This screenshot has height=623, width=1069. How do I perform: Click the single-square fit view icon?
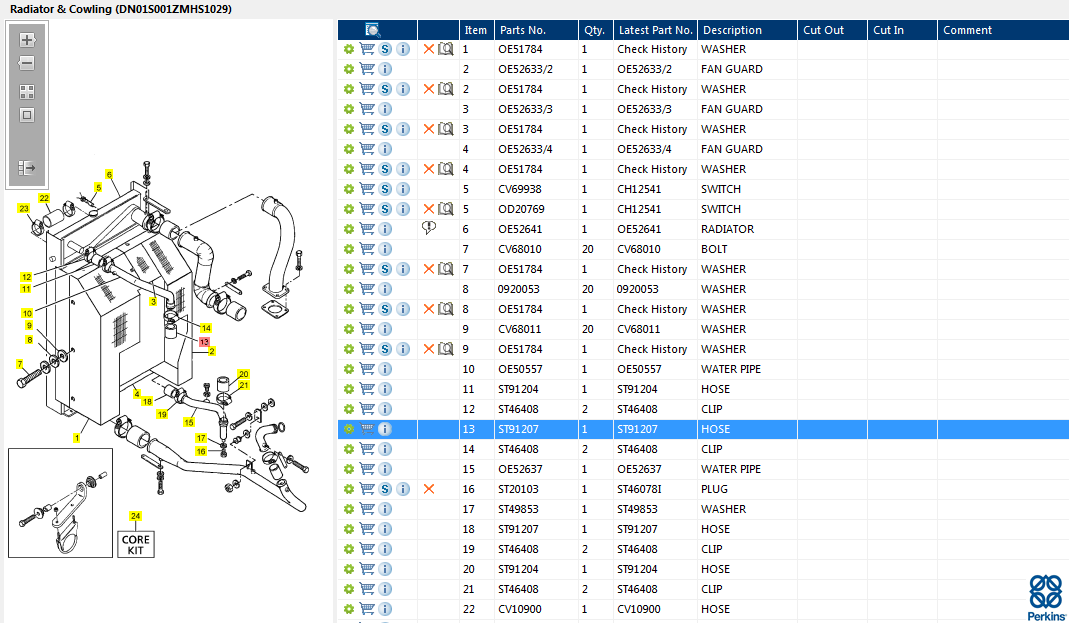(x=27, y=115)
